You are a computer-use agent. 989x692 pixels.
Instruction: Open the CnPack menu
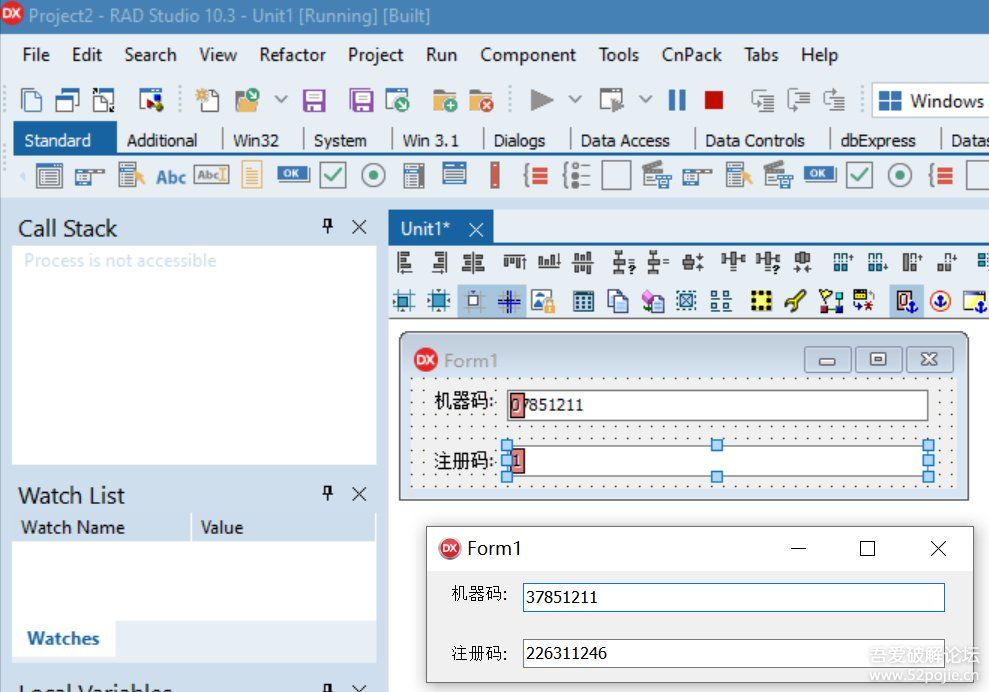click(691, 55)
